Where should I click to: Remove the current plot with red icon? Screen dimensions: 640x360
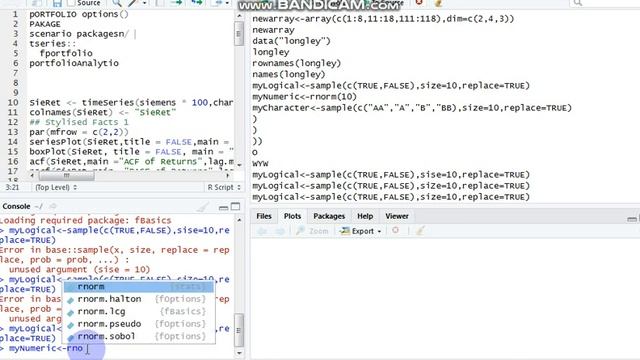tap(395, 231)
